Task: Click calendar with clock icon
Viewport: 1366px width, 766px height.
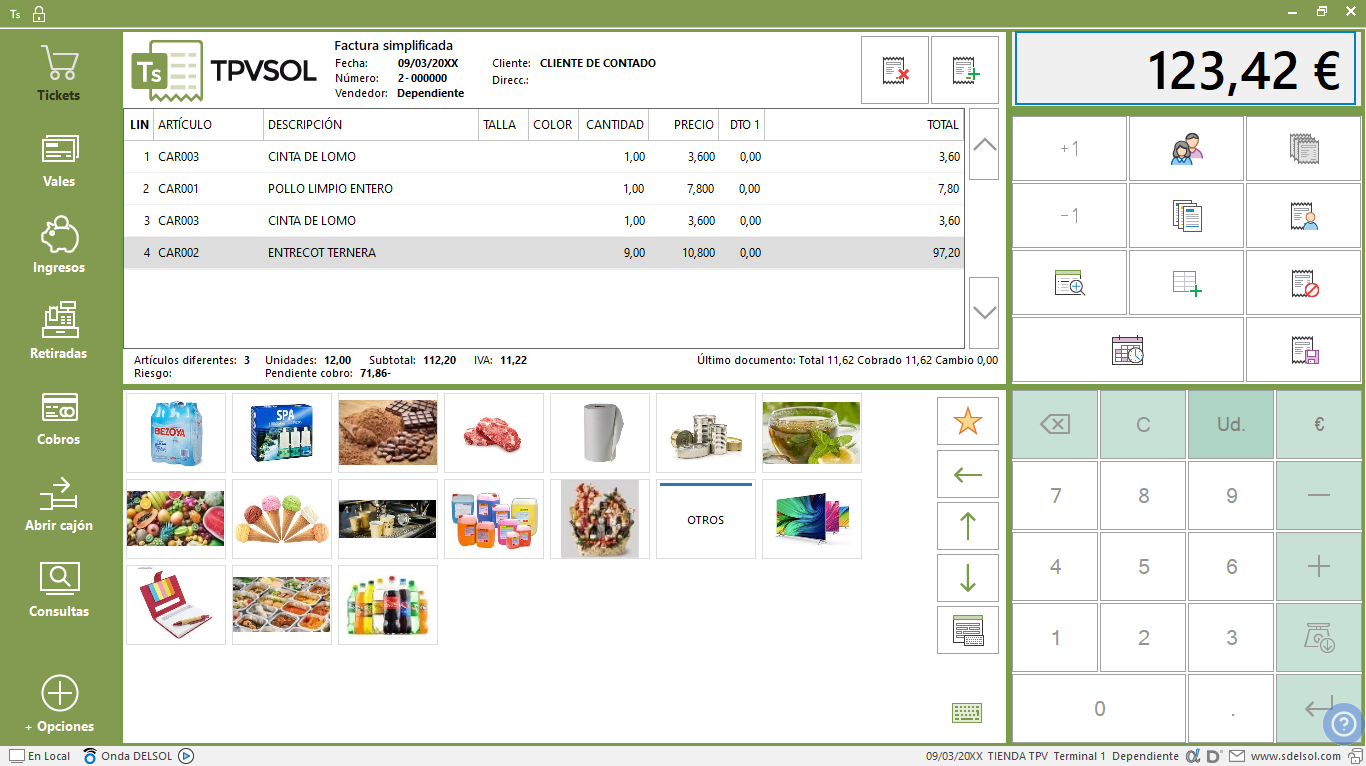Action: tap(1128, 350)
